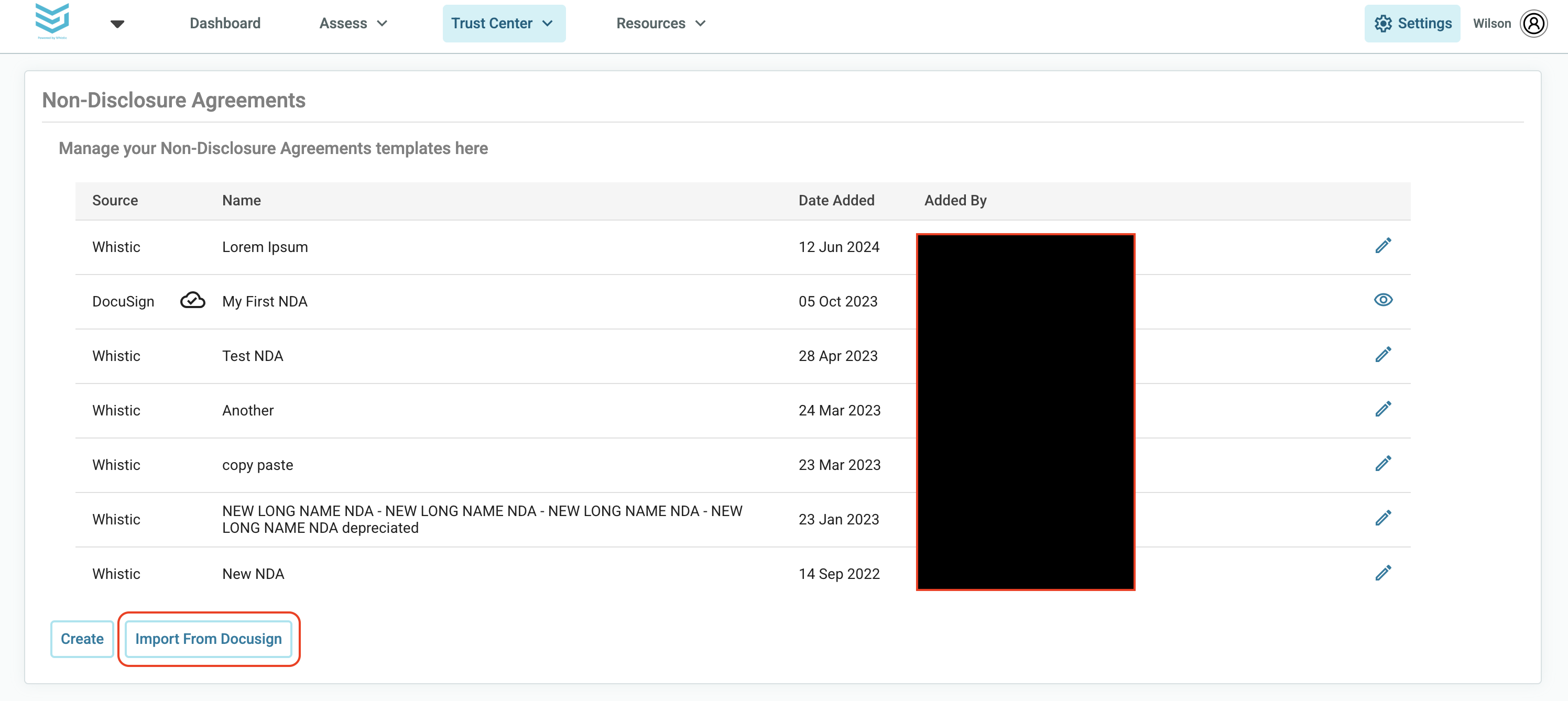Click the 23 Mar 2023 date

pyautogui.click(x=840, y=465)
